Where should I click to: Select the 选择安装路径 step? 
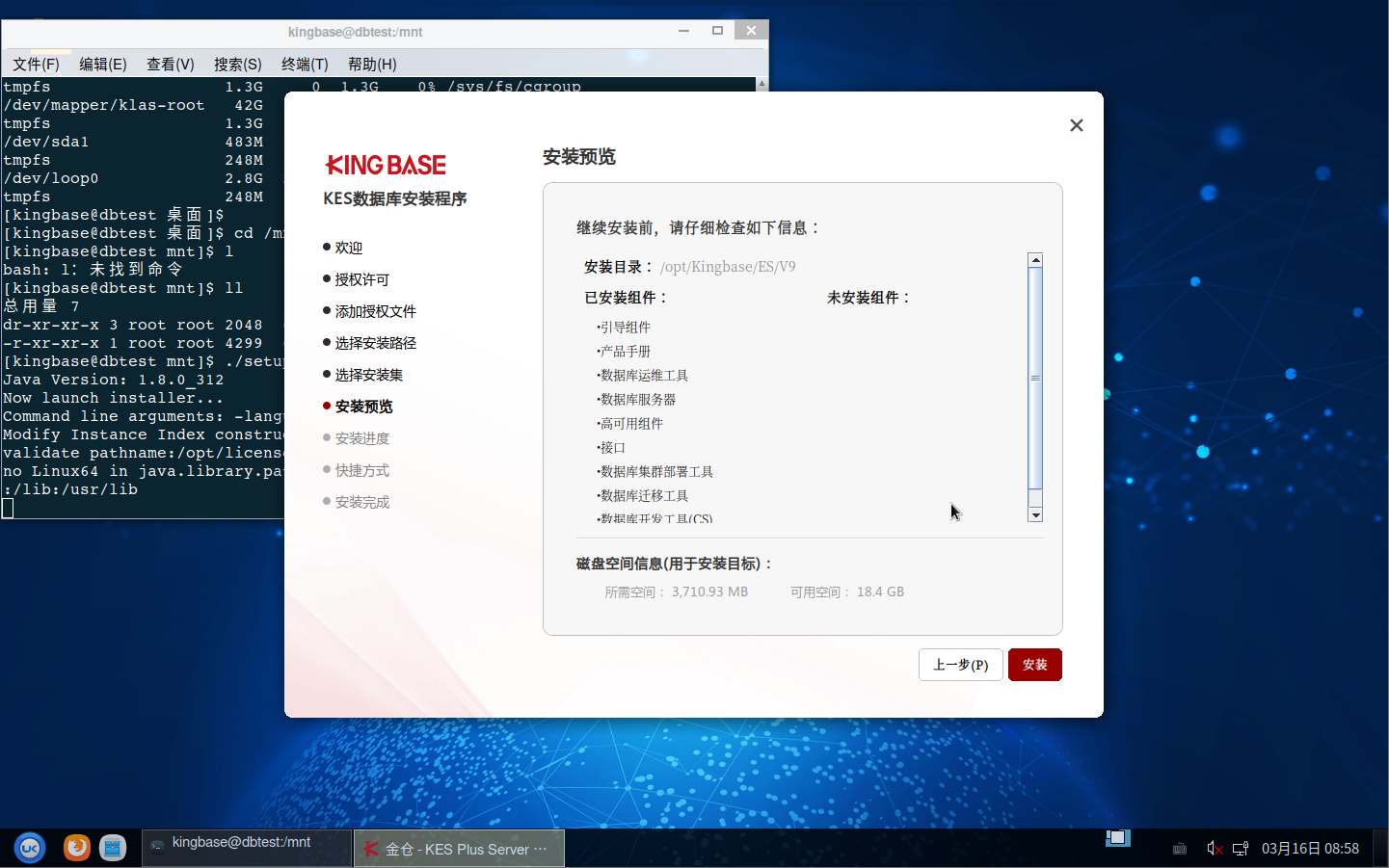click(x=375, y=343)
